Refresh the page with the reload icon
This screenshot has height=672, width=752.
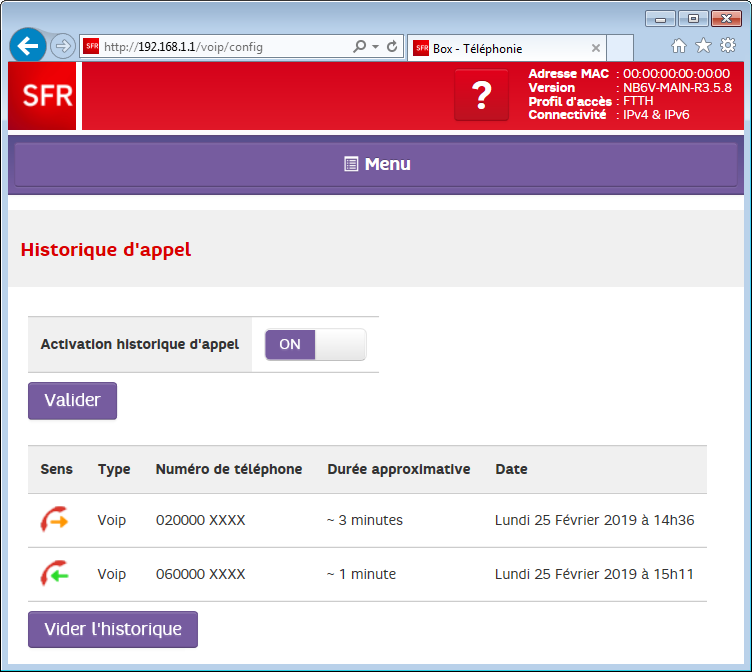[392, 47]
